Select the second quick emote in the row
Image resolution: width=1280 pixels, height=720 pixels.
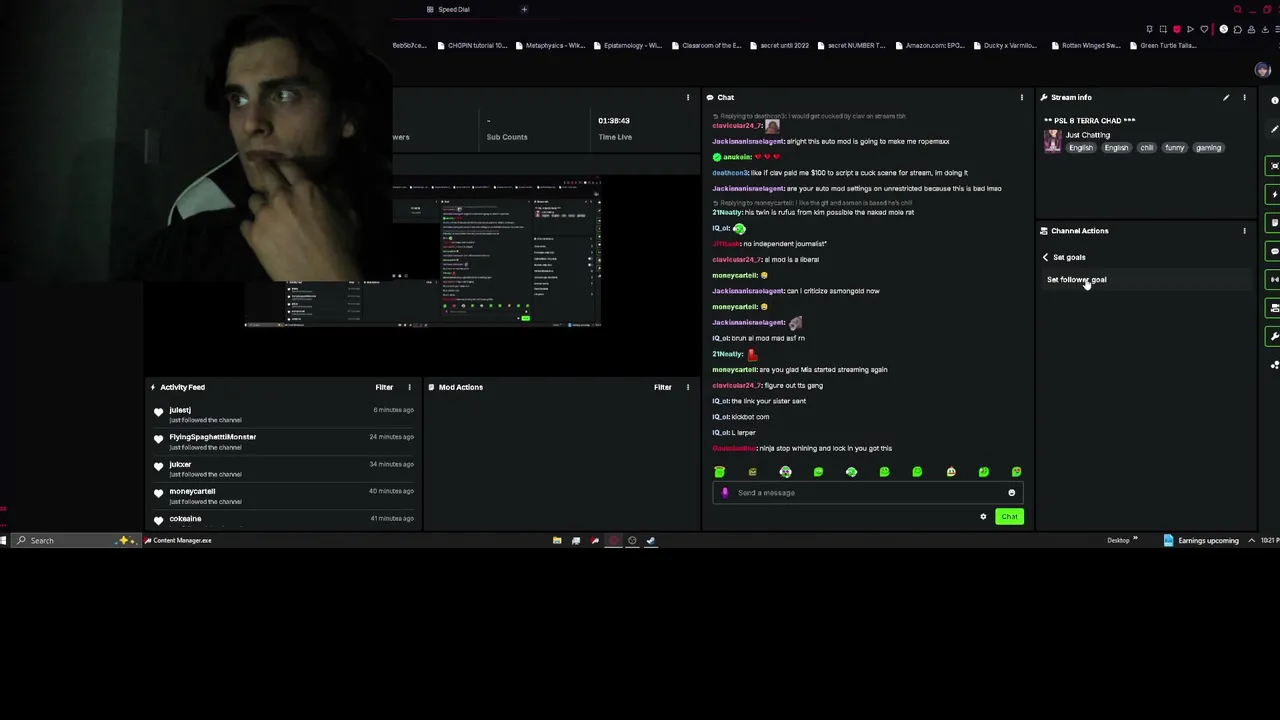pyautogui.click(x=752, y=472)
